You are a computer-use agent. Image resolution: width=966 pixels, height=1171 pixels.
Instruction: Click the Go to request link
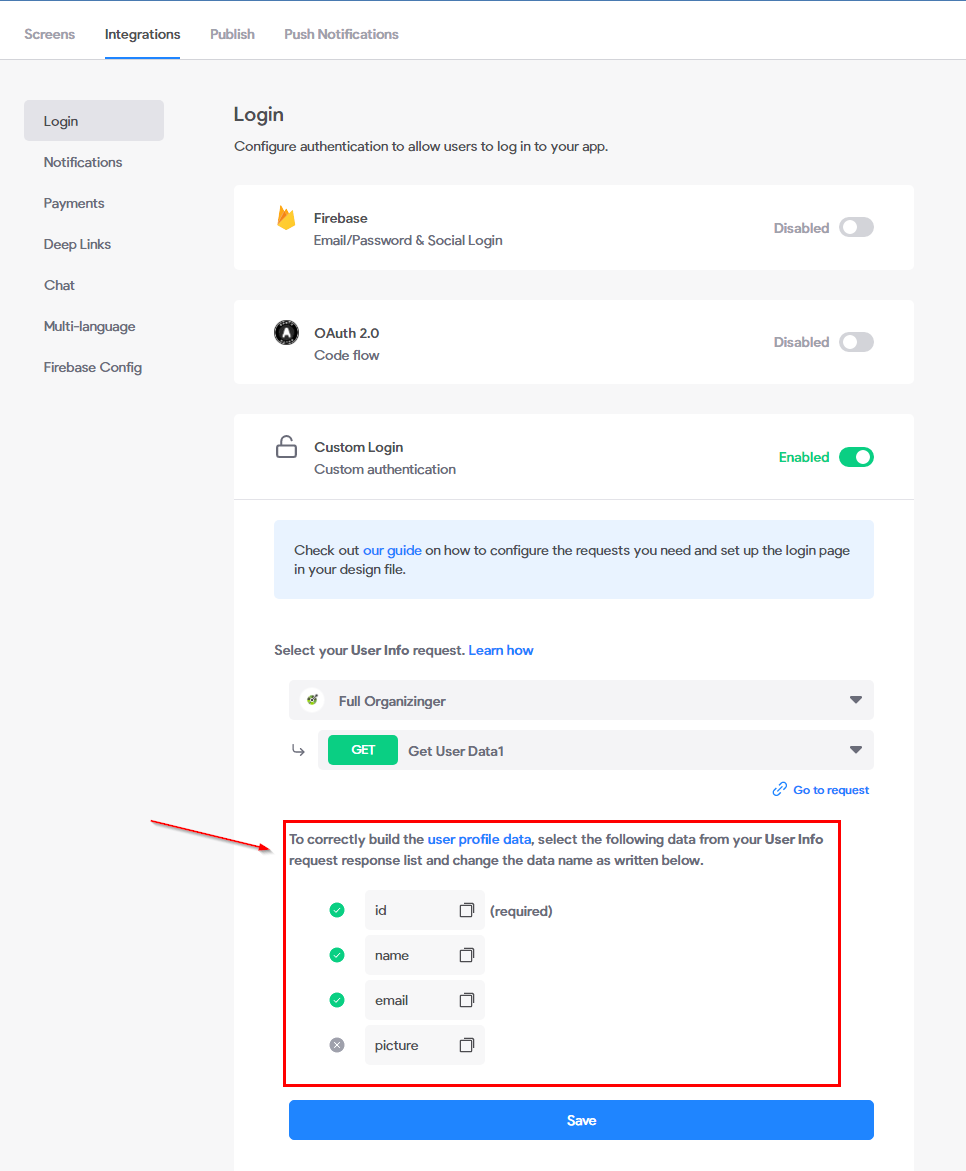[831, 790]
